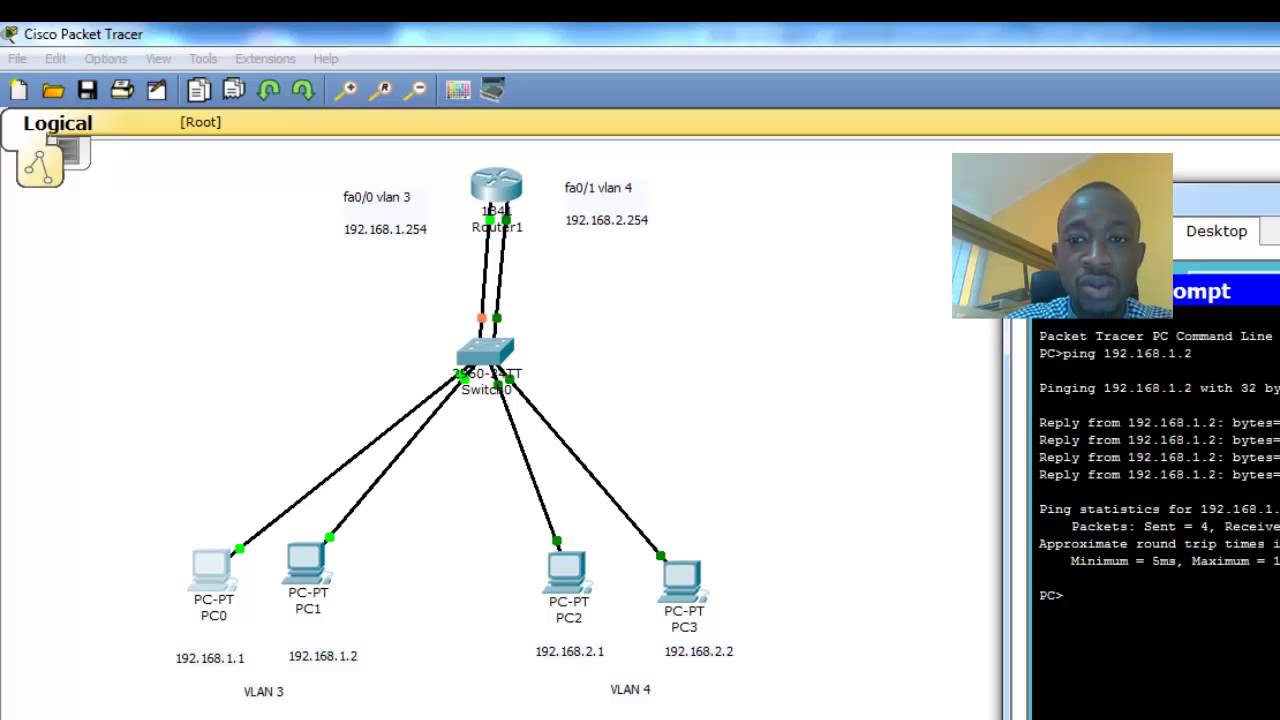1280x720 pixels.
Task: Open the Tools menu
Action: [203, 59]
